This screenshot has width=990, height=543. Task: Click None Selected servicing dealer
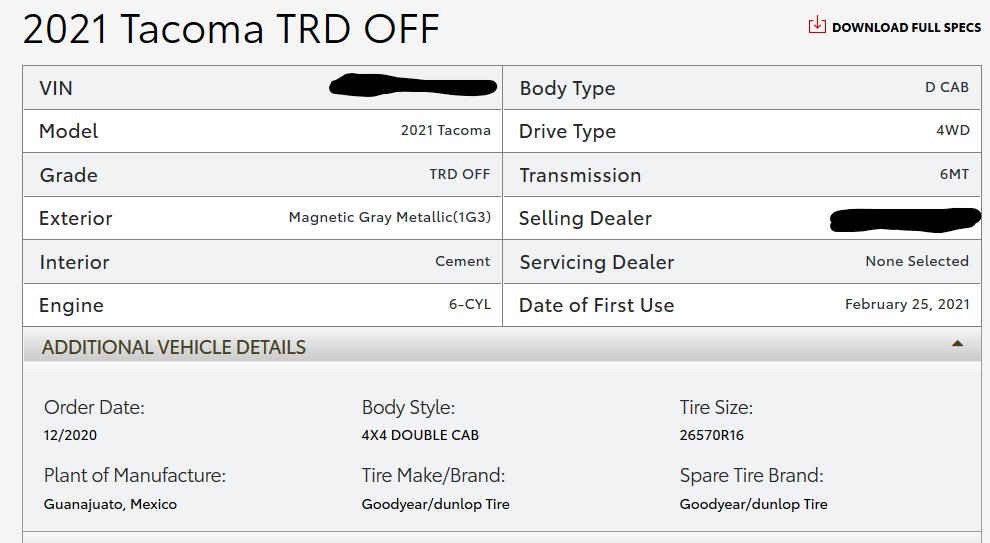coord(917,261)
